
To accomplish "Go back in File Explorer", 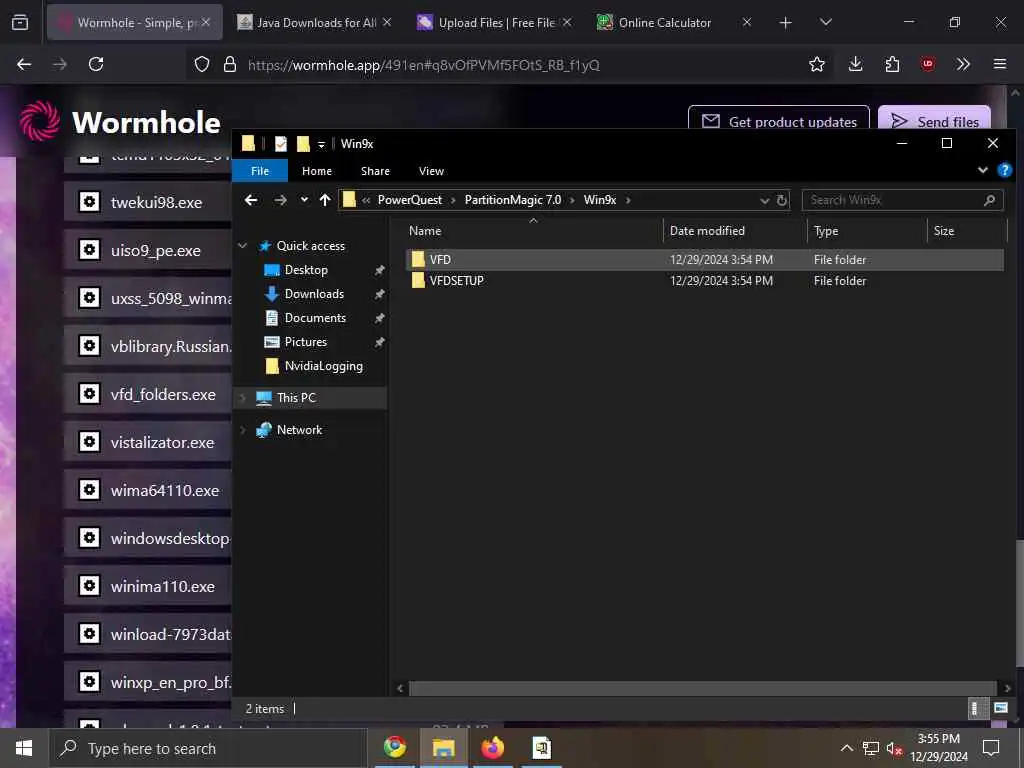I will [x=251, y=200].
